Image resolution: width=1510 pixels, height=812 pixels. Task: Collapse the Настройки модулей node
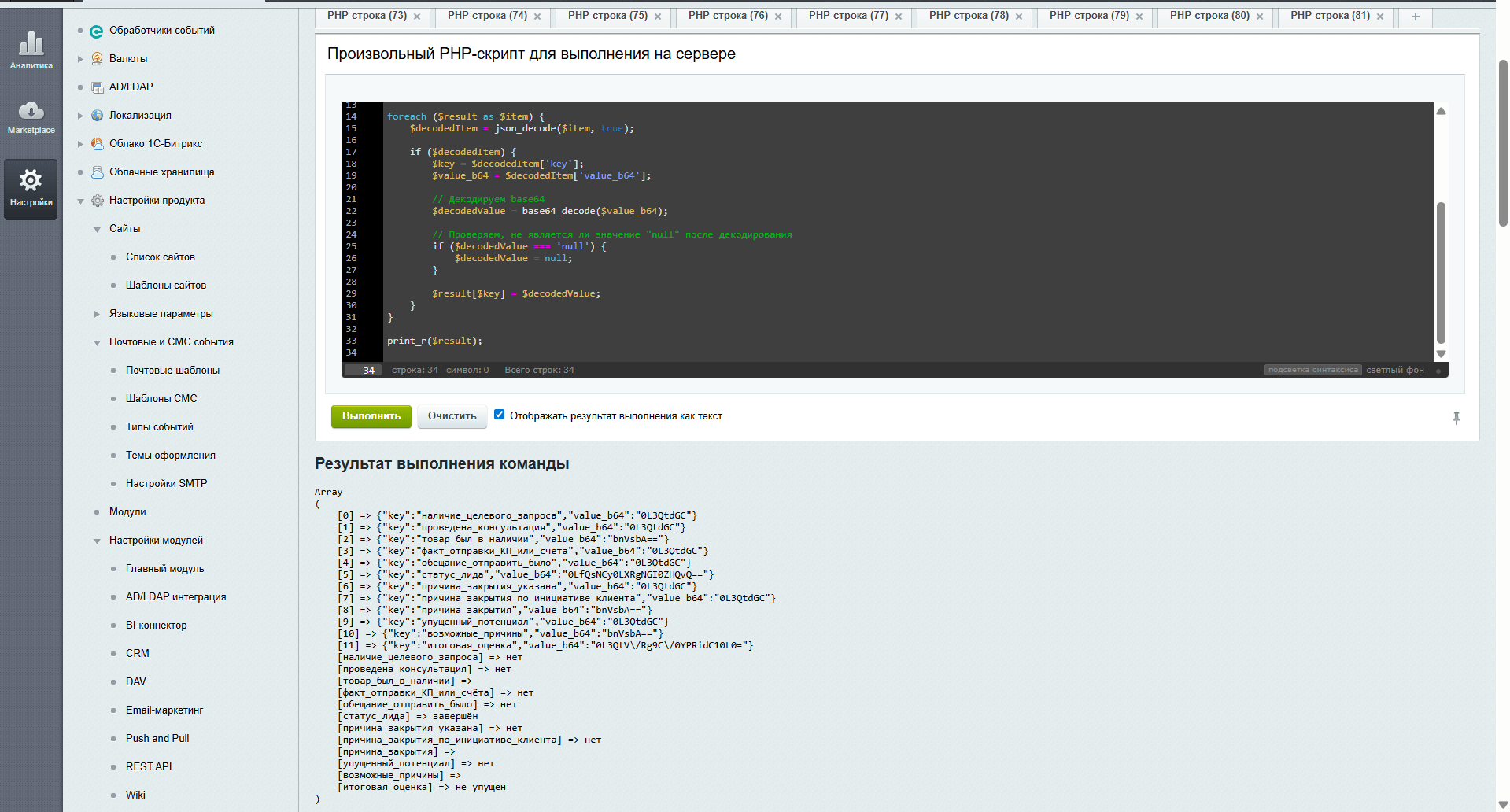pyautogui.click(x=97, y=541)
